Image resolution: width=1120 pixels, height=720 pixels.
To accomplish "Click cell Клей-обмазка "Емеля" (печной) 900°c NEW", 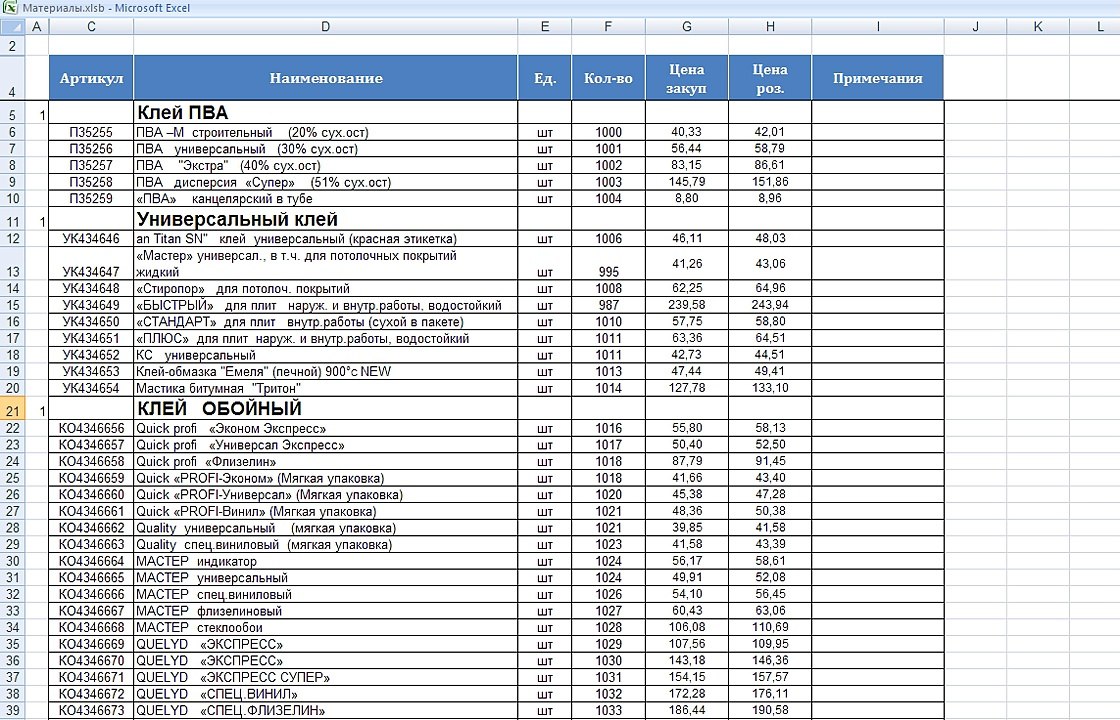I will pos(326,371).
